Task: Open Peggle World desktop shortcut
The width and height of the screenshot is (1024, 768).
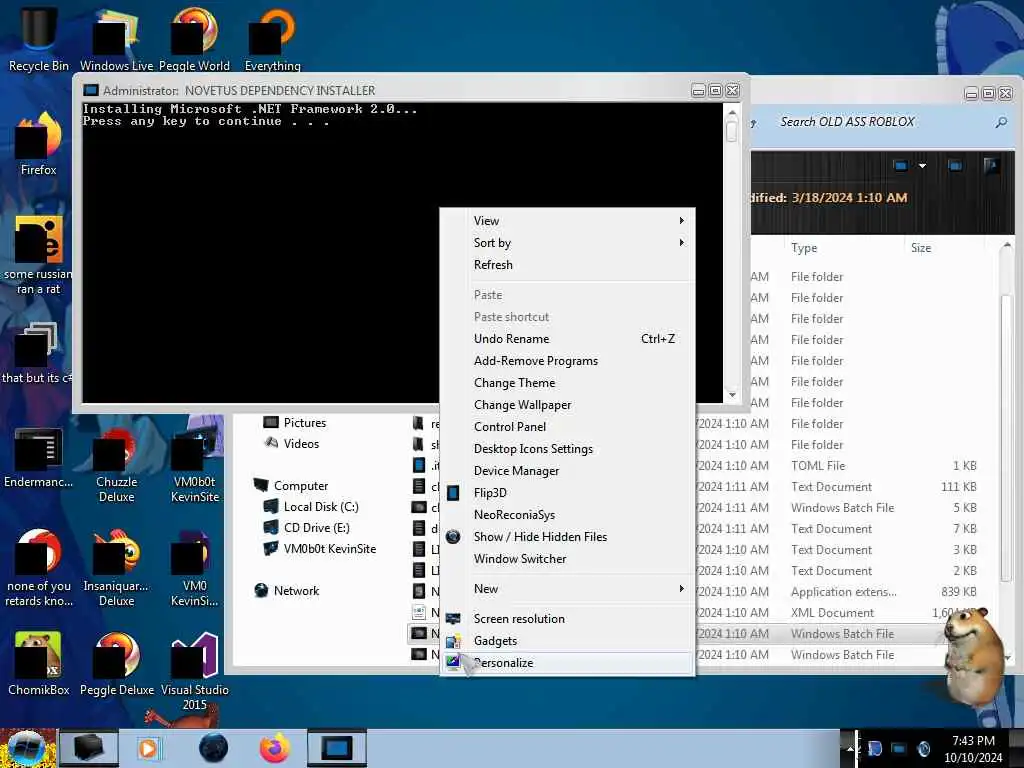Action: pos(194,37)
